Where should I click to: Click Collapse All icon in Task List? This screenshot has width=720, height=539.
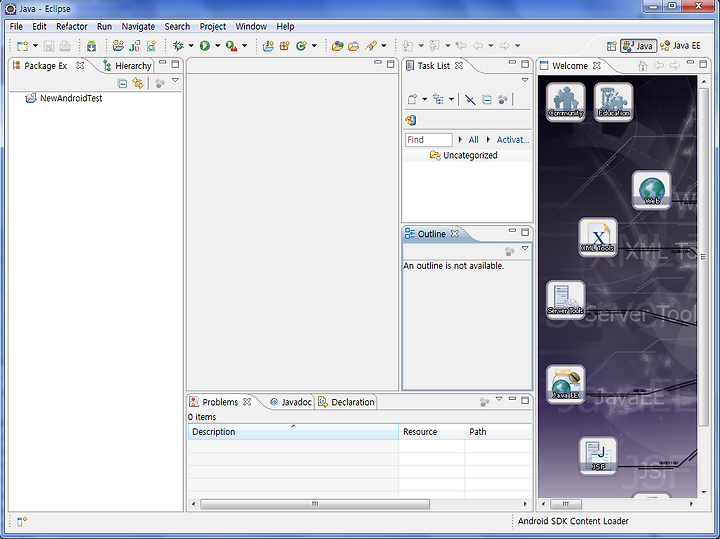487,100
